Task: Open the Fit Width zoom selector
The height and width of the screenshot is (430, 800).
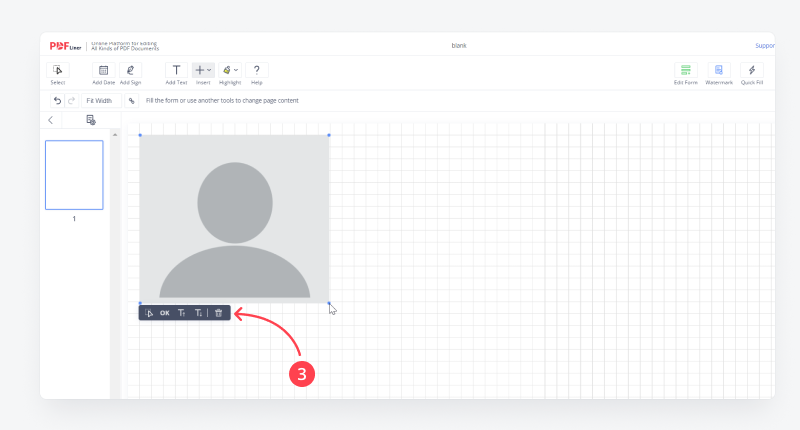Action: tap(101, 100)
